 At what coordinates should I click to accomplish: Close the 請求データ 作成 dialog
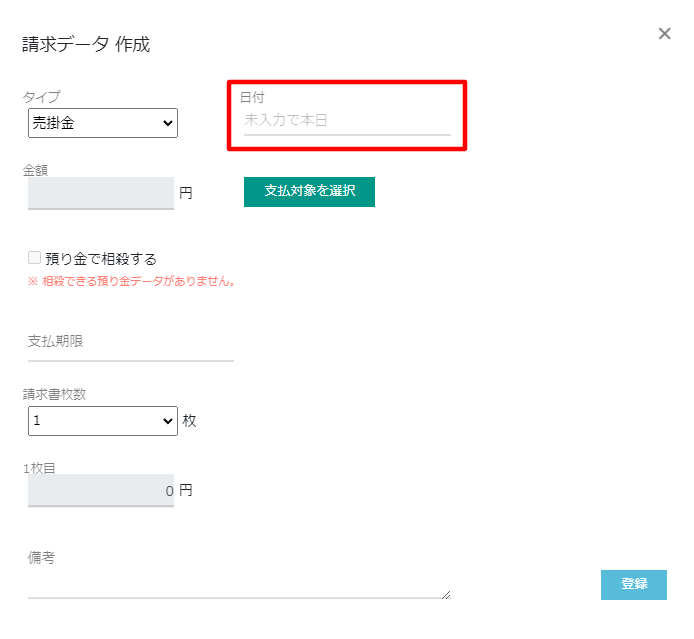click(664, 34)
